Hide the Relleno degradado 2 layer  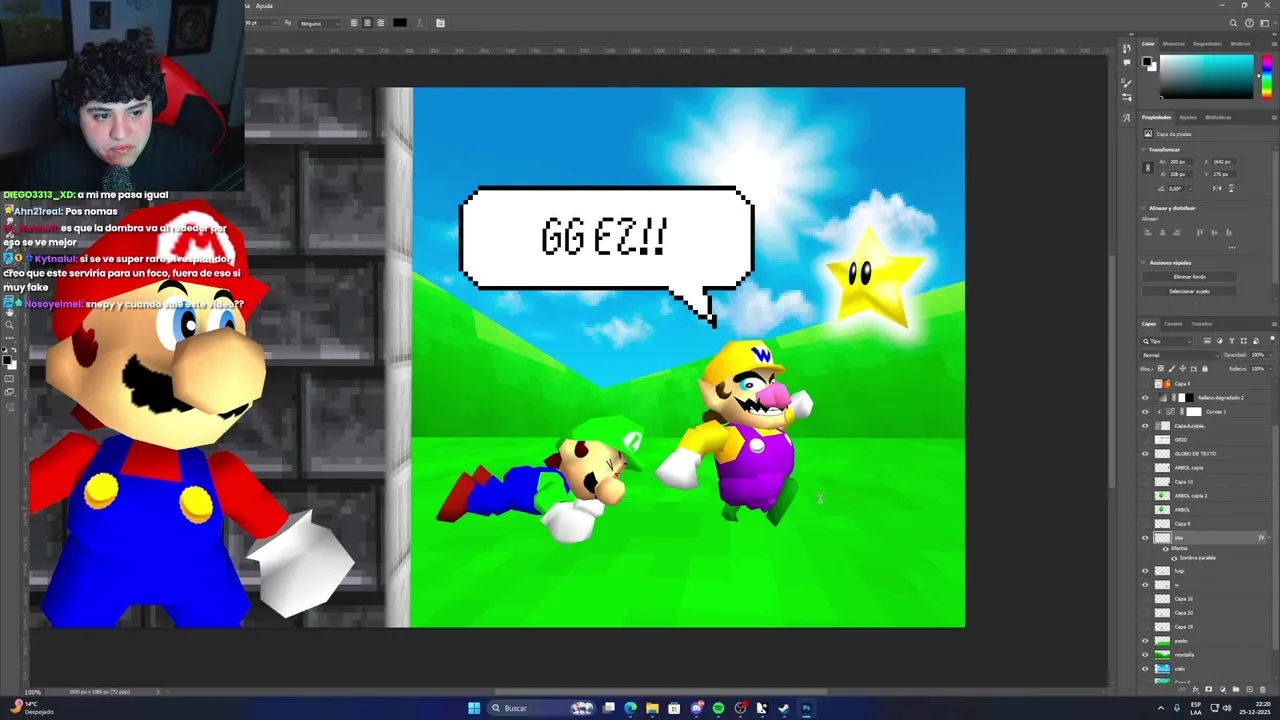1145,398
